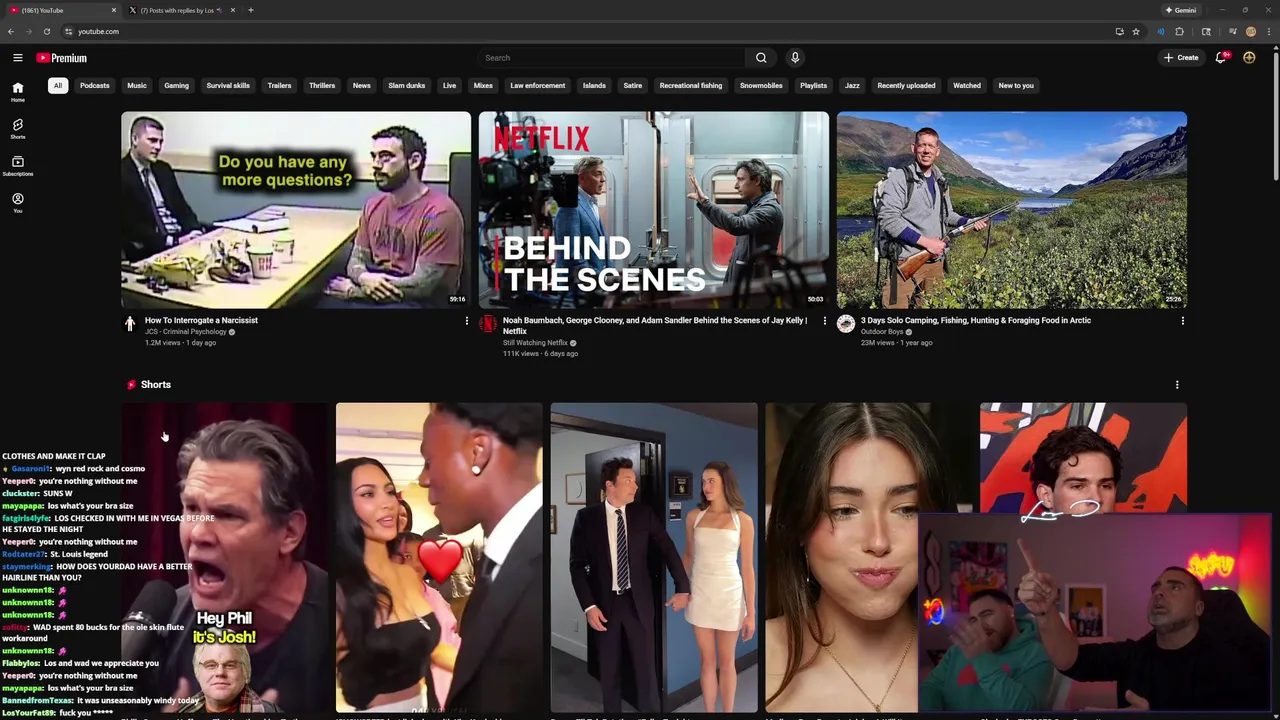
Task: Select the Live chip
Action: coord(450,86)
